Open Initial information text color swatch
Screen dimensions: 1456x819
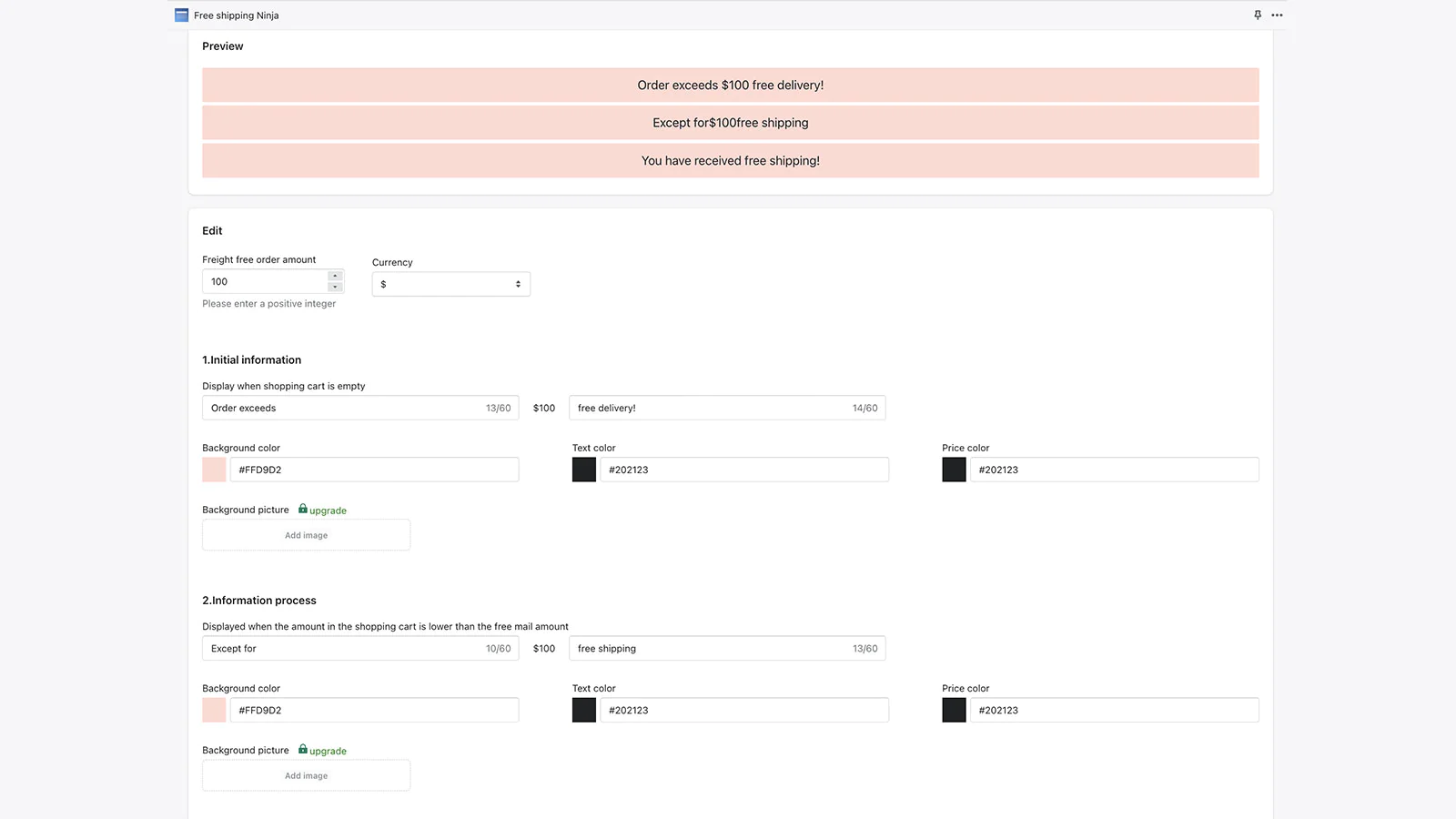(x=584, y=470)
